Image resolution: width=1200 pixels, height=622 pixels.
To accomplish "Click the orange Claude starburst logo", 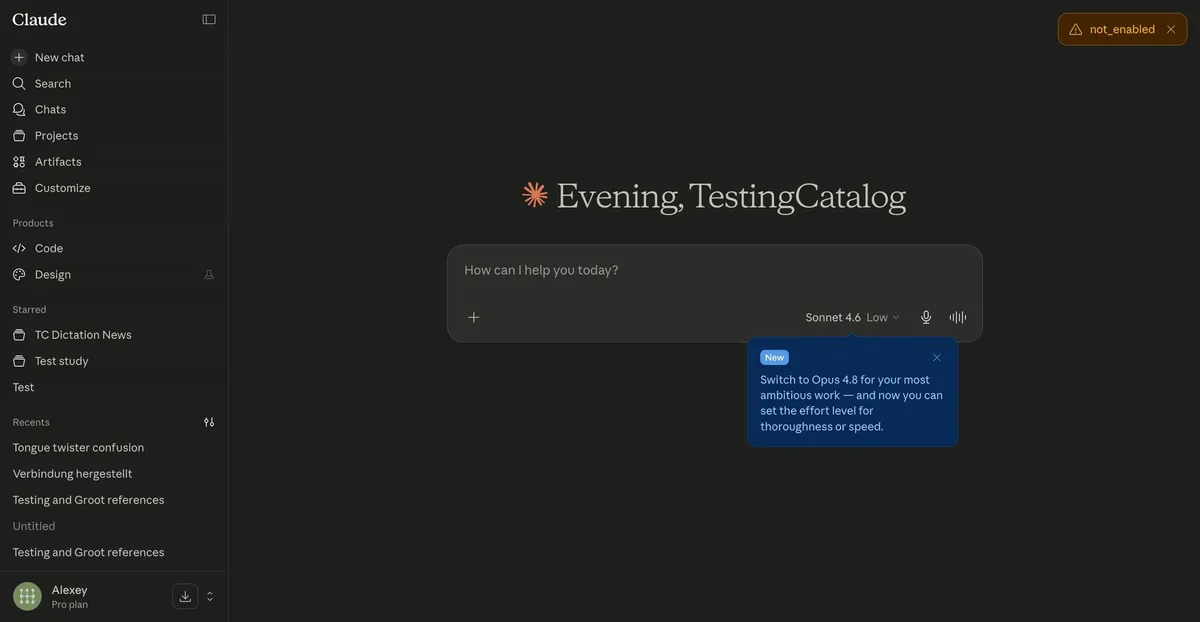I will click(535, 194).
